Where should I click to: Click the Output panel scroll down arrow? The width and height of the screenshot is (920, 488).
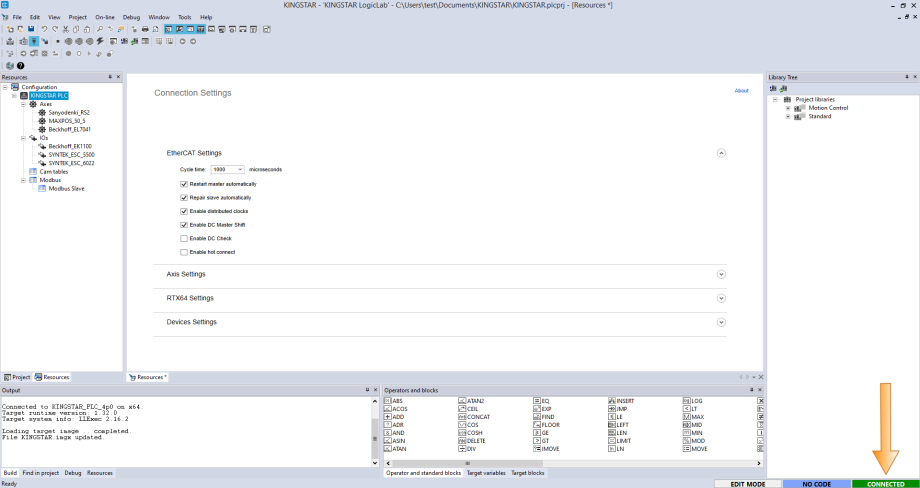tap(376, 463)
